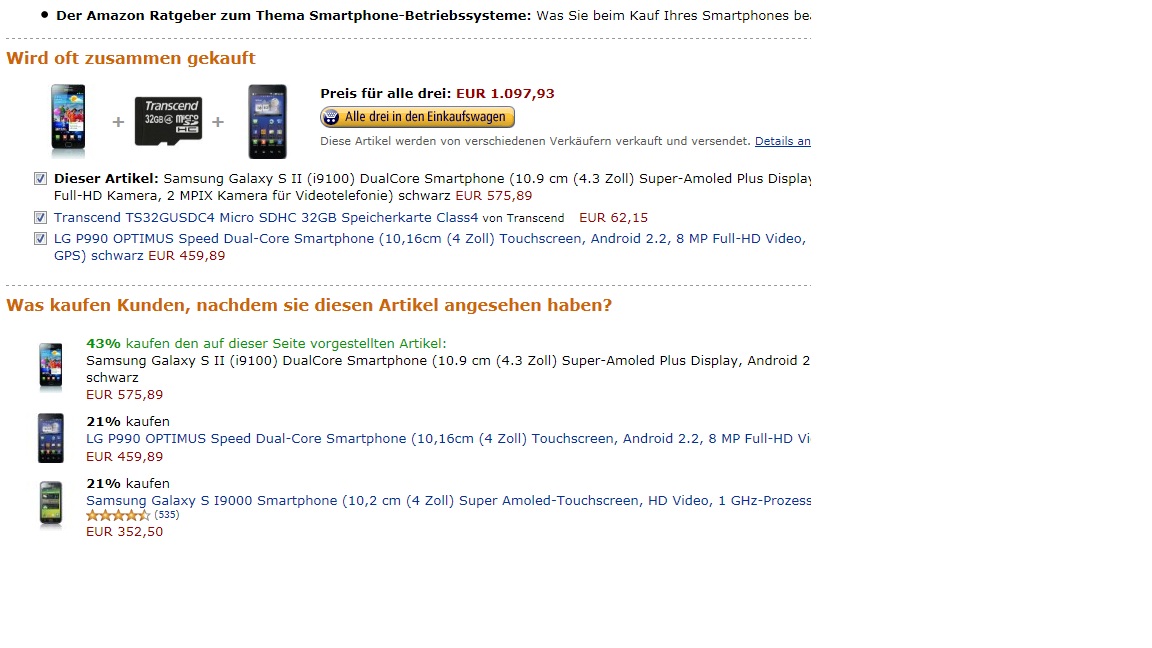
Task: Open the 'Details an' link
Action: tap(782, 141)
